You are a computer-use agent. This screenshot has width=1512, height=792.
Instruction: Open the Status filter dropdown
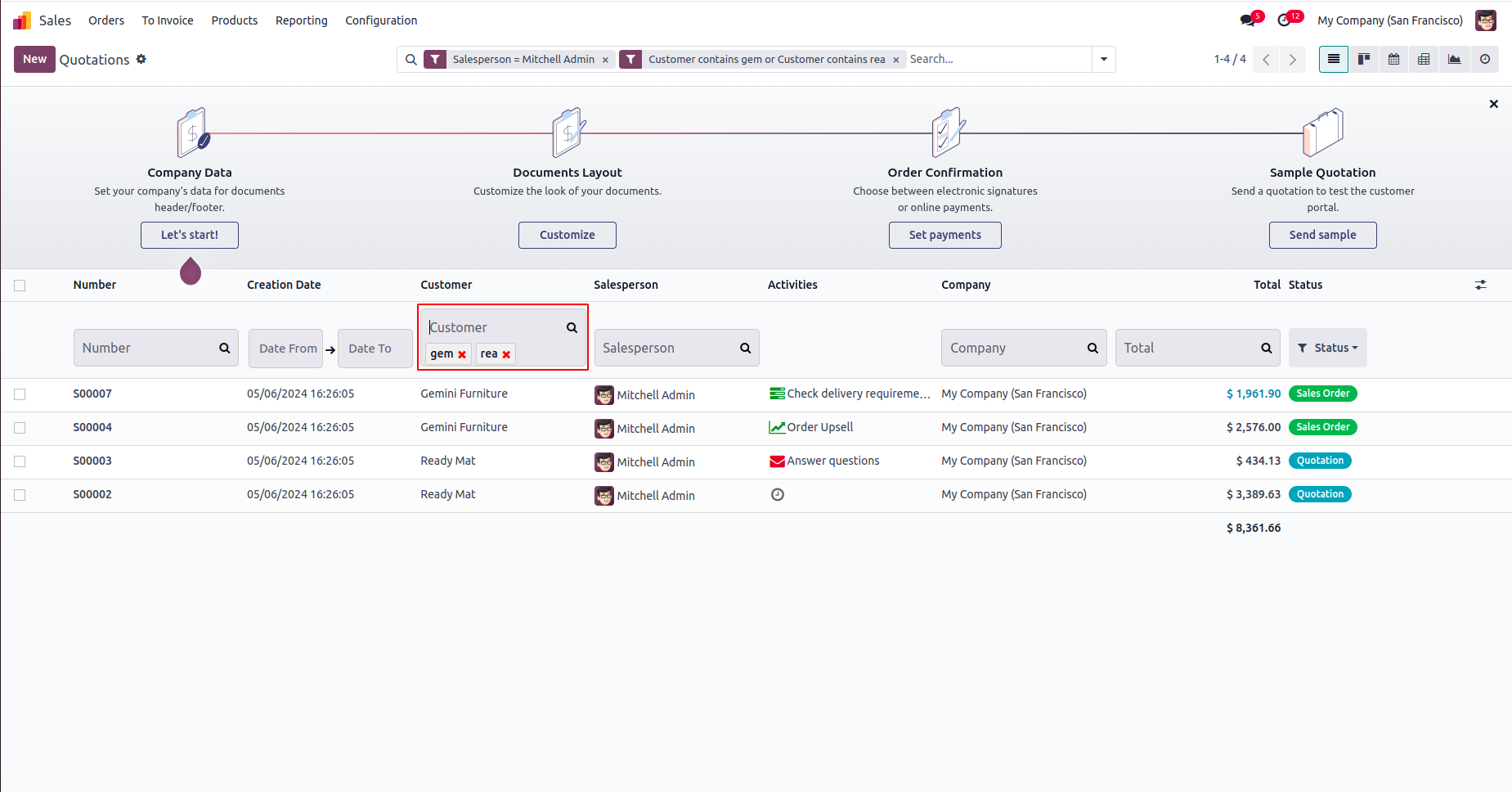pos(1327,348)
